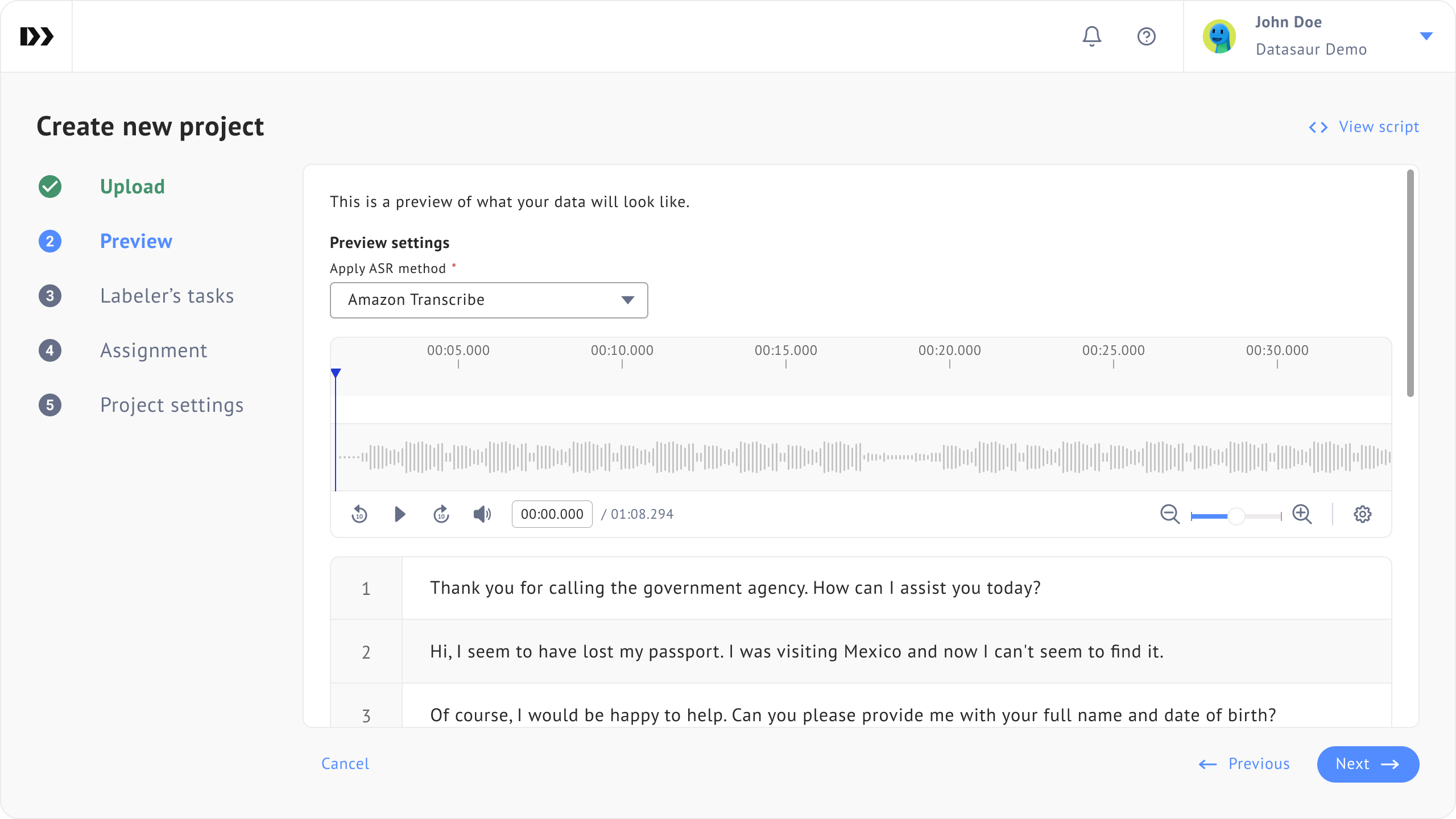The height and width of the screenshot is (819, 1456).
Task: Rewind audio 10 seconds
Action: point(359,514)
